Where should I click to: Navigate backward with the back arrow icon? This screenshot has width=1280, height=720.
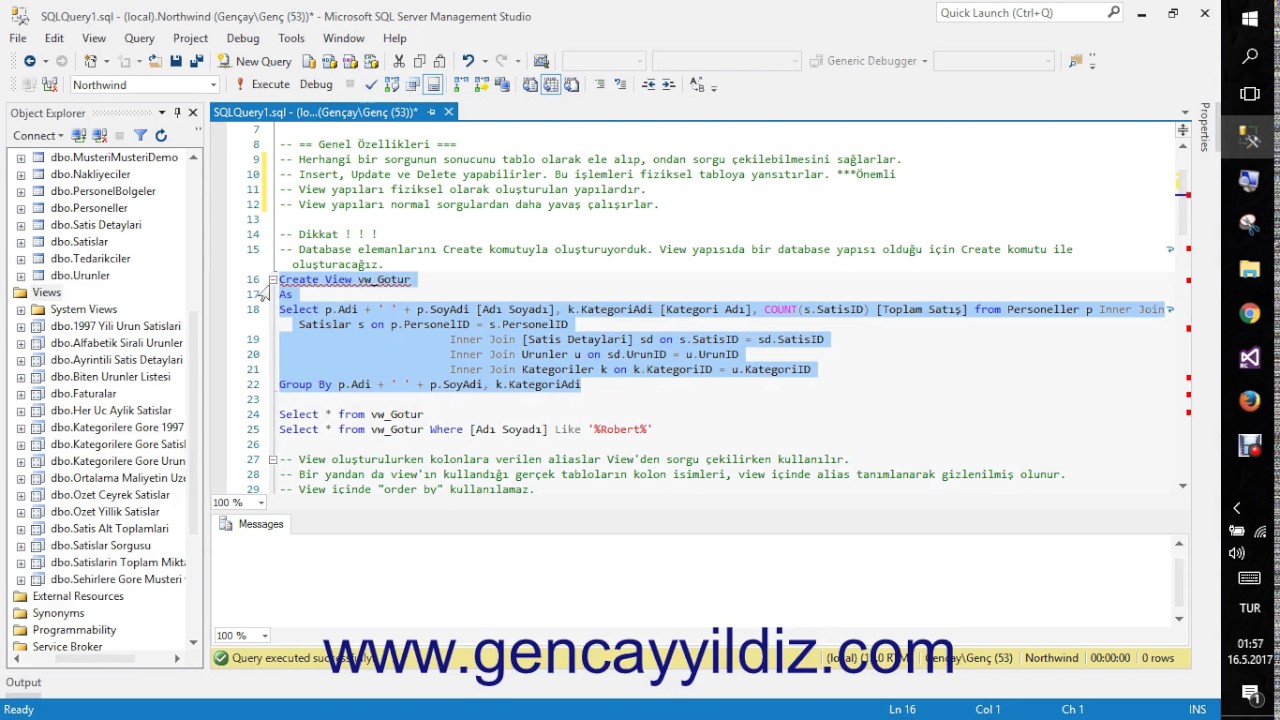tap(30, 61)
